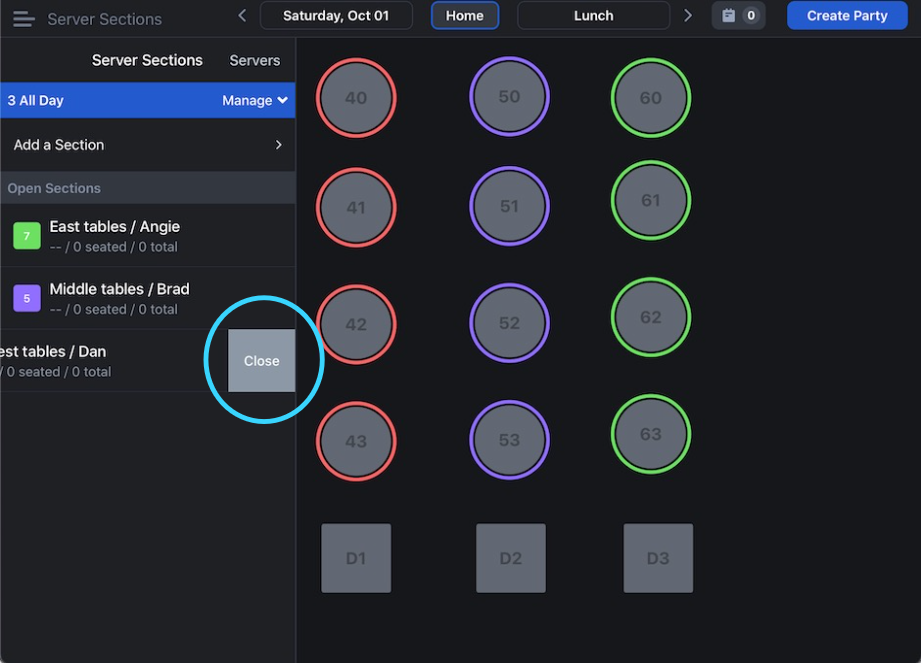Click the Create Party button
Viewport: 921px width, 663px height.
pos(847,16)
